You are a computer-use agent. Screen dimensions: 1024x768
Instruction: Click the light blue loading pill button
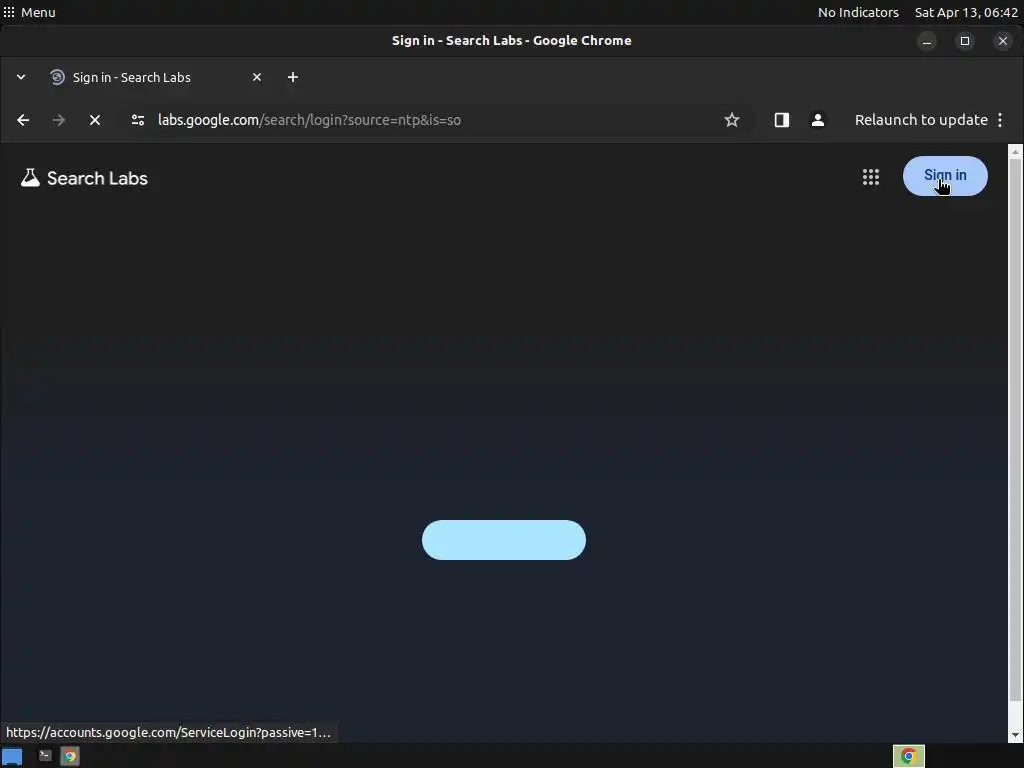(x=504, y=540)
